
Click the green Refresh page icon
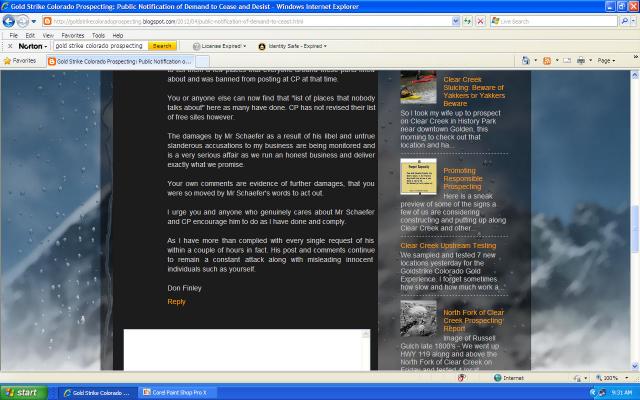click(468, 21)
